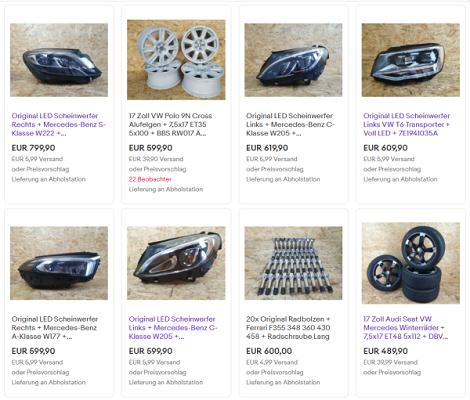The image size is (470, 400).
Task: Open the Mercedes S-Klasse W222 headlight photo
Action: (x=59, y=60)
